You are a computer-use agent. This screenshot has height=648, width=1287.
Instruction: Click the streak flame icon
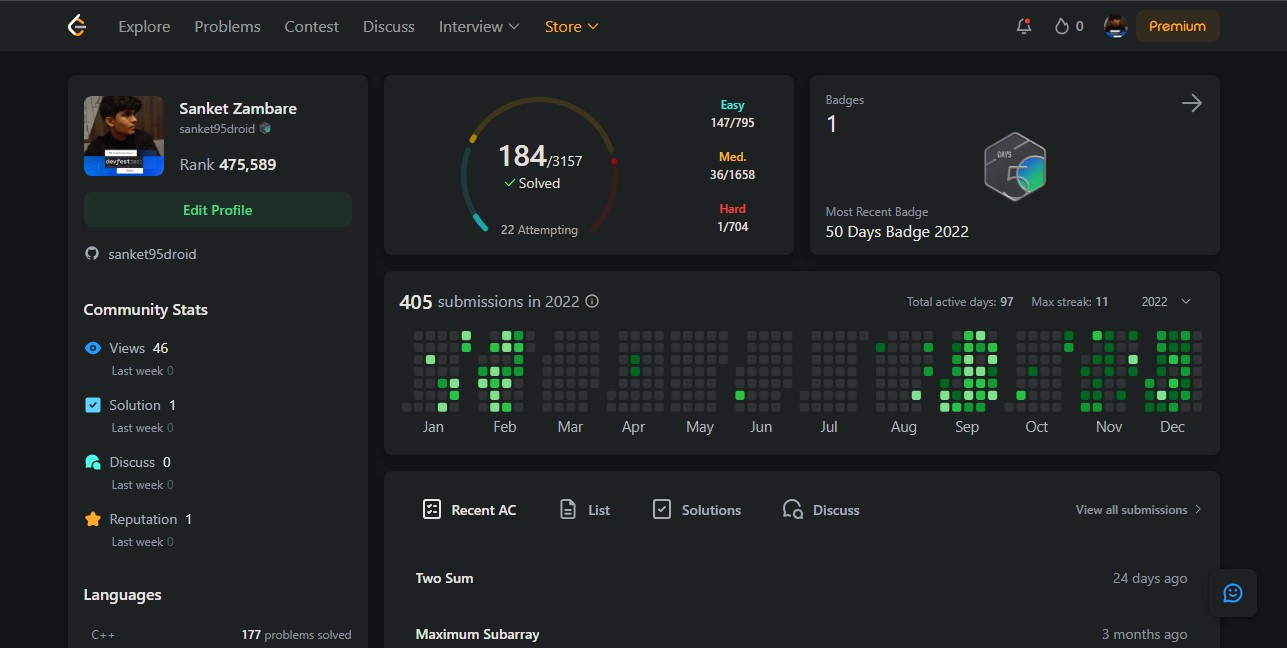pos(1062,26)
